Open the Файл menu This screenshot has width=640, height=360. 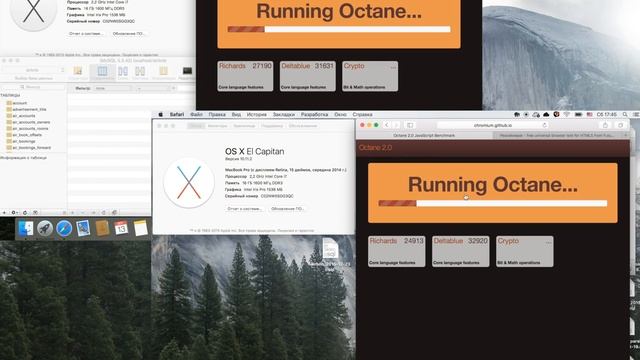pos(196,115)
